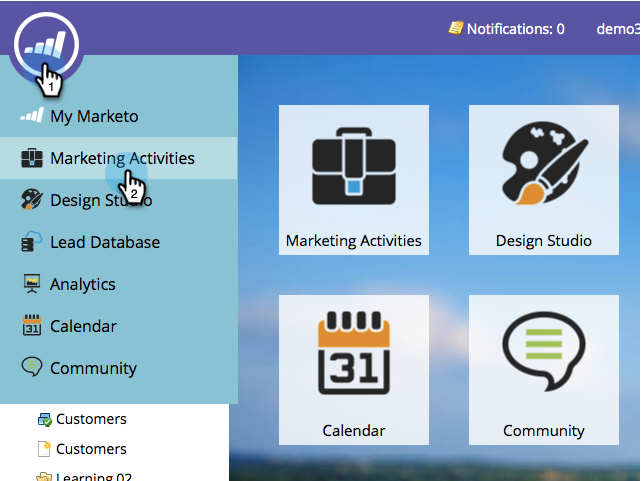This screenshot has width=641, height=481.
Task: Open Analytics from the navigation menu
Action: (119, 284)
